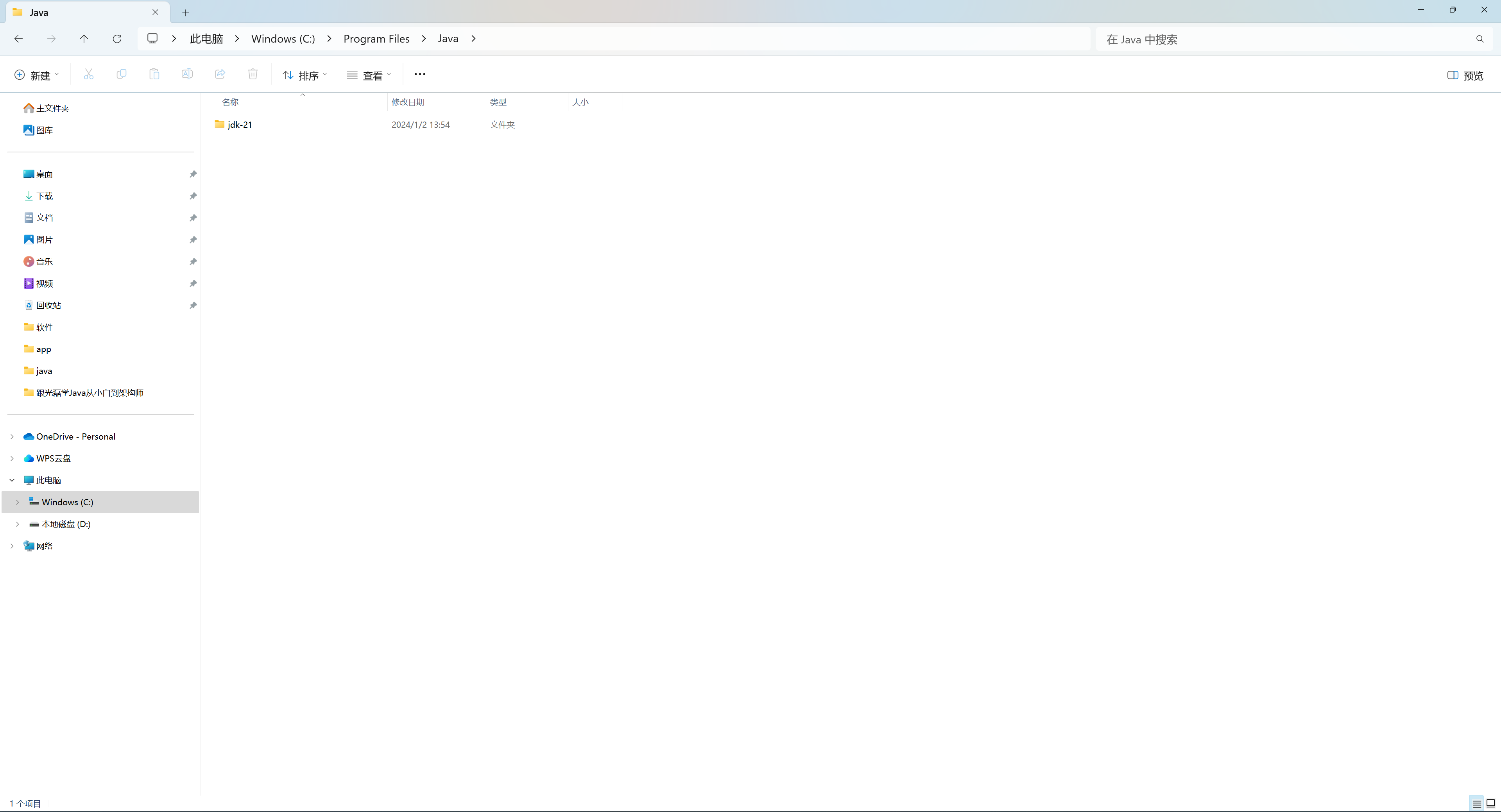Open 图库 in sidebar
Viewport: 1501px width, 812px height.
[x=38, y=130]
